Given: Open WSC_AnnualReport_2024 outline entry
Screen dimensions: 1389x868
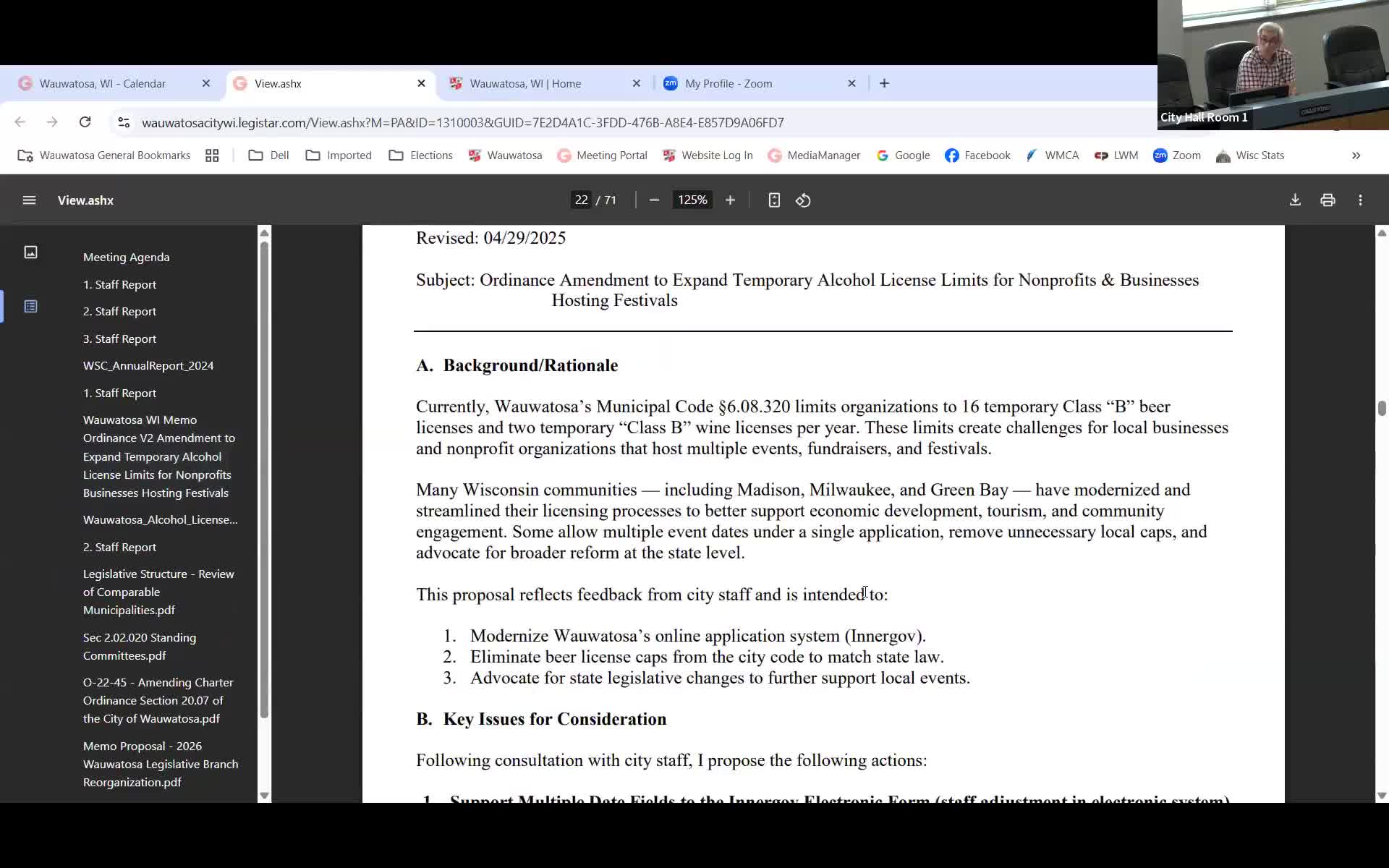Looking at the screenshot, I should coord(148,366).
